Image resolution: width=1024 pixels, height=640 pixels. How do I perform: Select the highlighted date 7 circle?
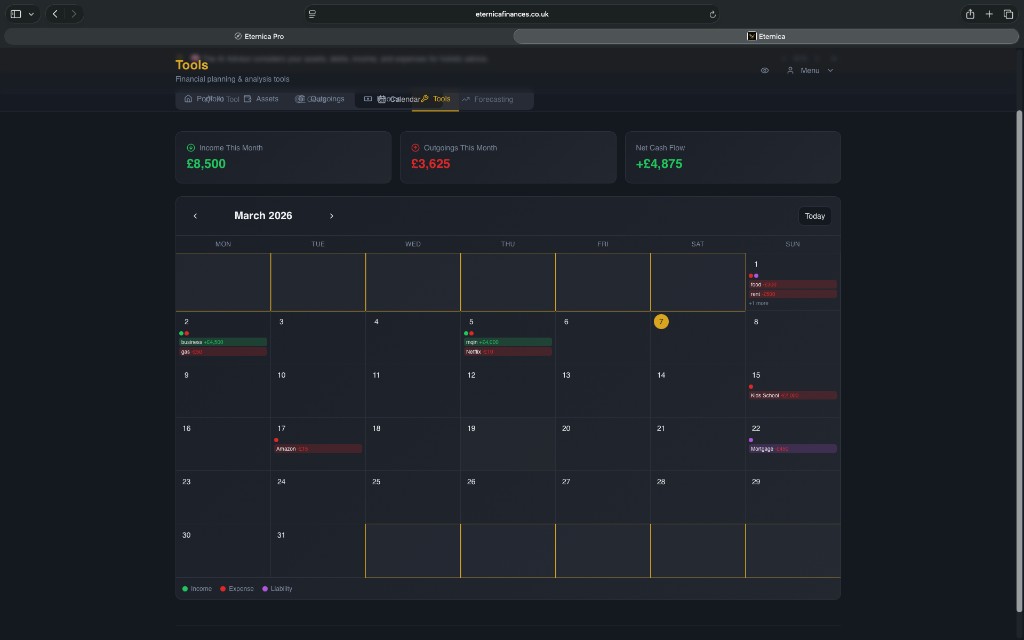coord(661,321)
